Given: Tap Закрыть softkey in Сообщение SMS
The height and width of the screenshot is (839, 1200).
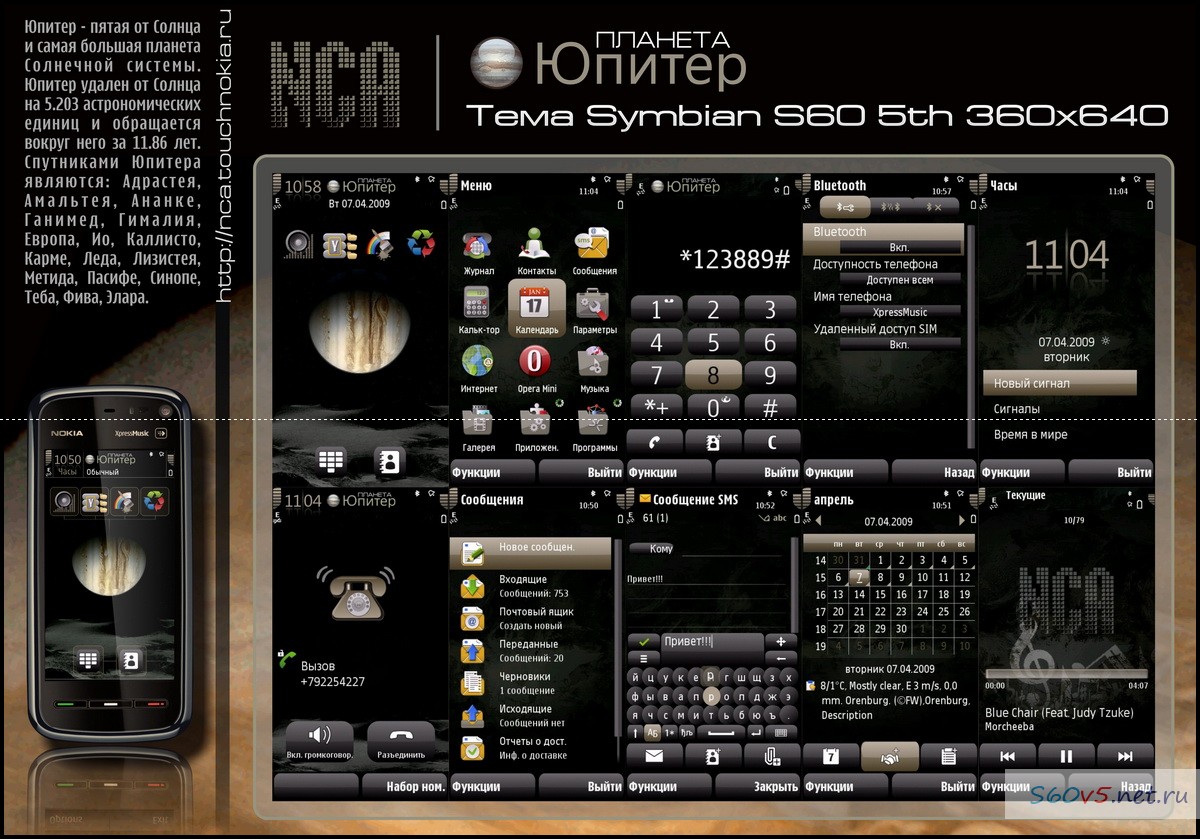Looking at the screenshot, I should tap(757, 786).
